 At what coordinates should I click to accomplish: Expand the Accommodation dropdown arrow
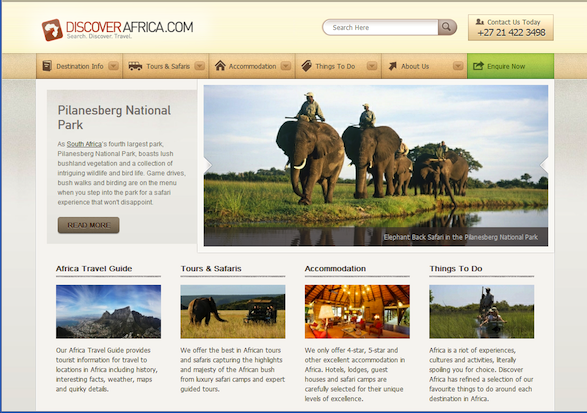pos(286,66)
